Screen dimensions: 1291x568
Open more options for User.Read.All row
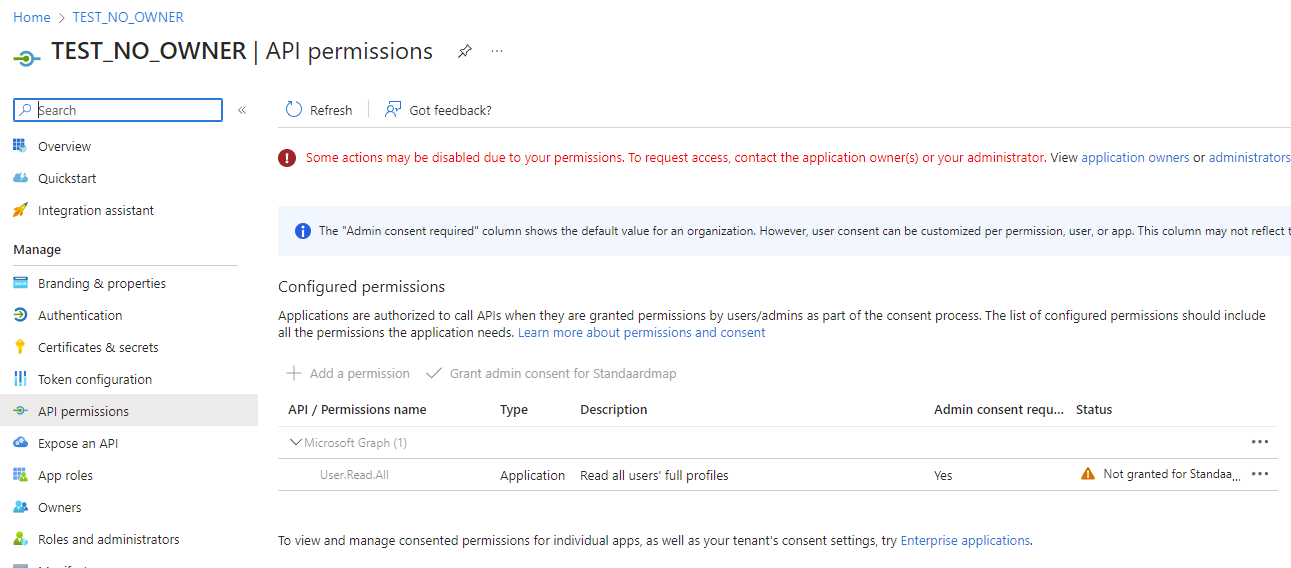pyautogui.click(x=1260, y=474)
